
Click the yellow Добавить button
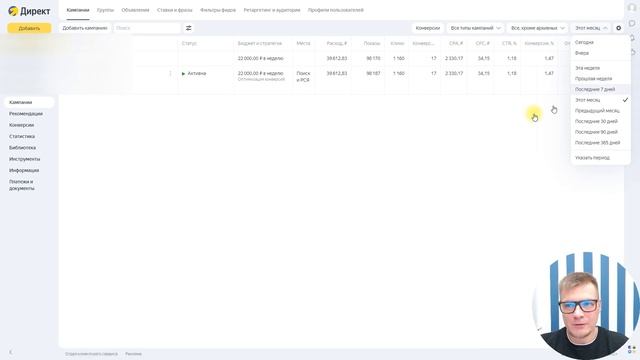tap(29, 28)
